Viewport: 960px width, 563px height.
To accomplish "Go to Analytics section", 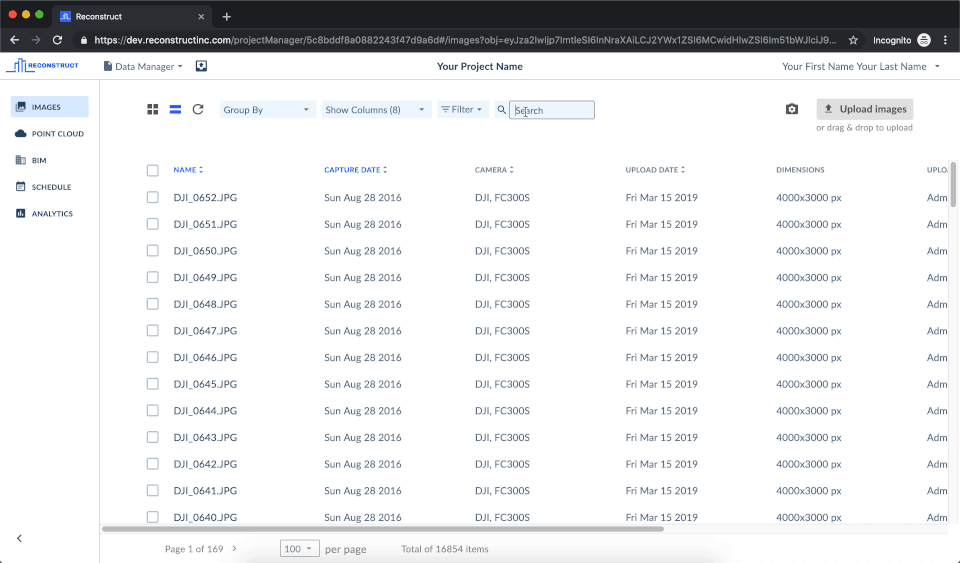I will click(x=52, y=214).
